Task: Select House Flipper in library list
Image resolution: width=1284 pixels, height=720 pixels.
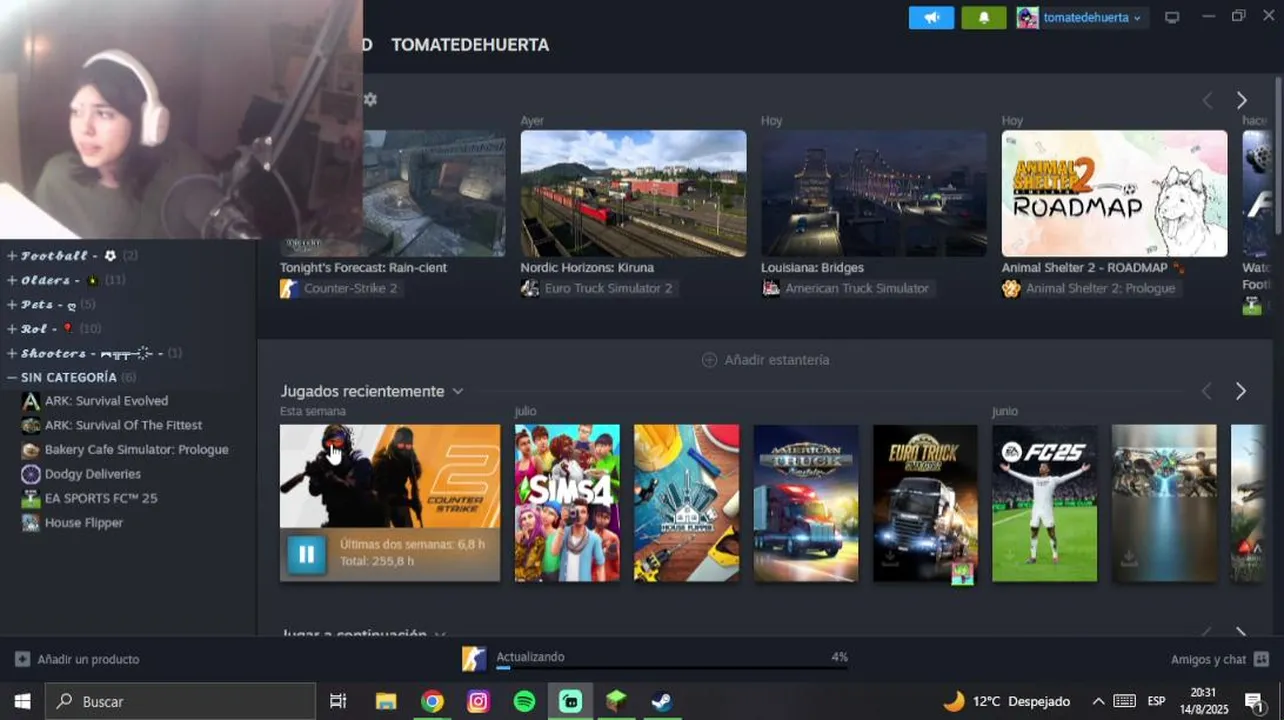Action: click(83, 523)
